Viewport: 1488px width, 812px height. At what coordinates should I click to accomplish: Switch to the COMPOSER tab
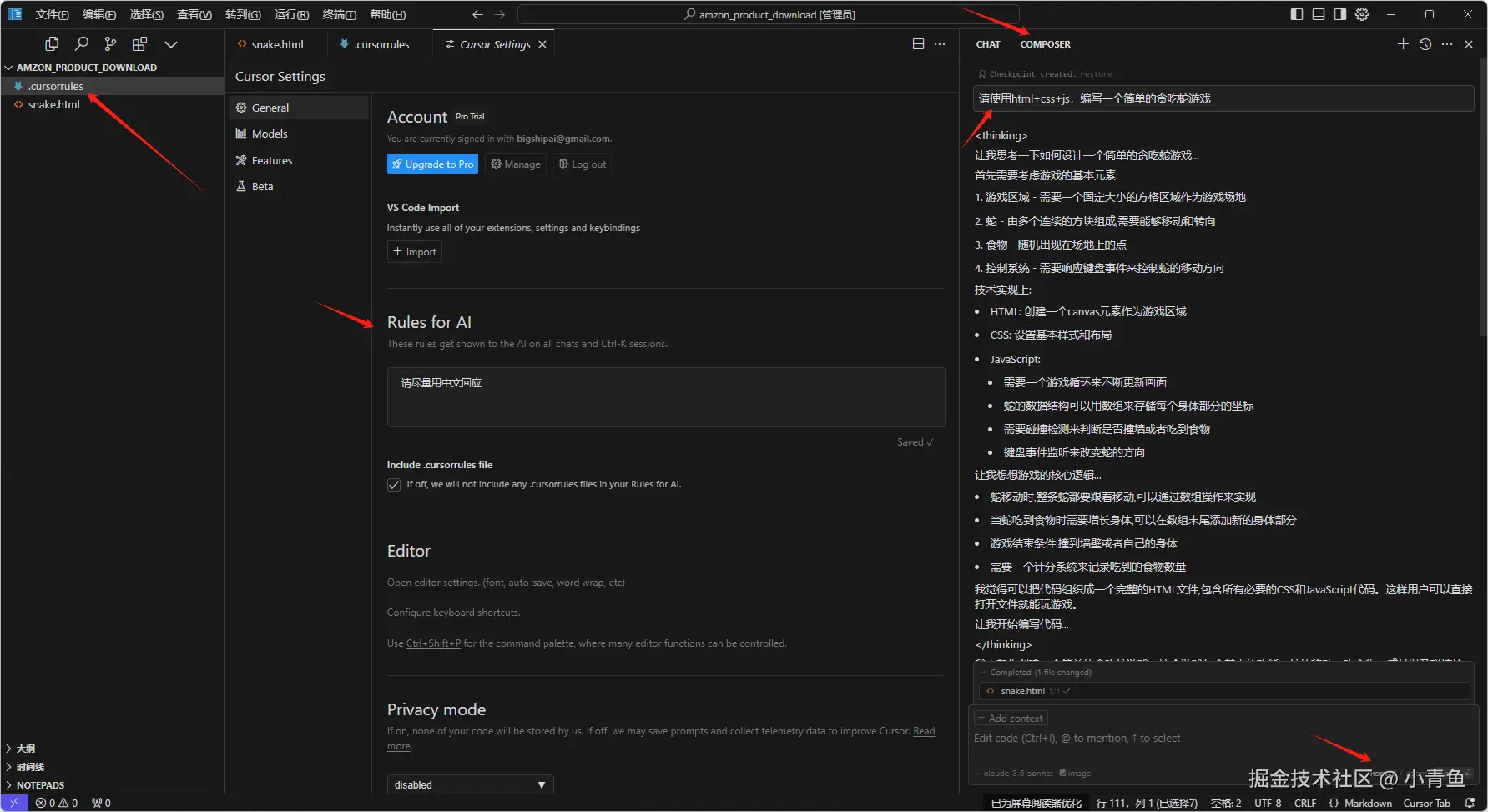click(x=1045, y=44)
